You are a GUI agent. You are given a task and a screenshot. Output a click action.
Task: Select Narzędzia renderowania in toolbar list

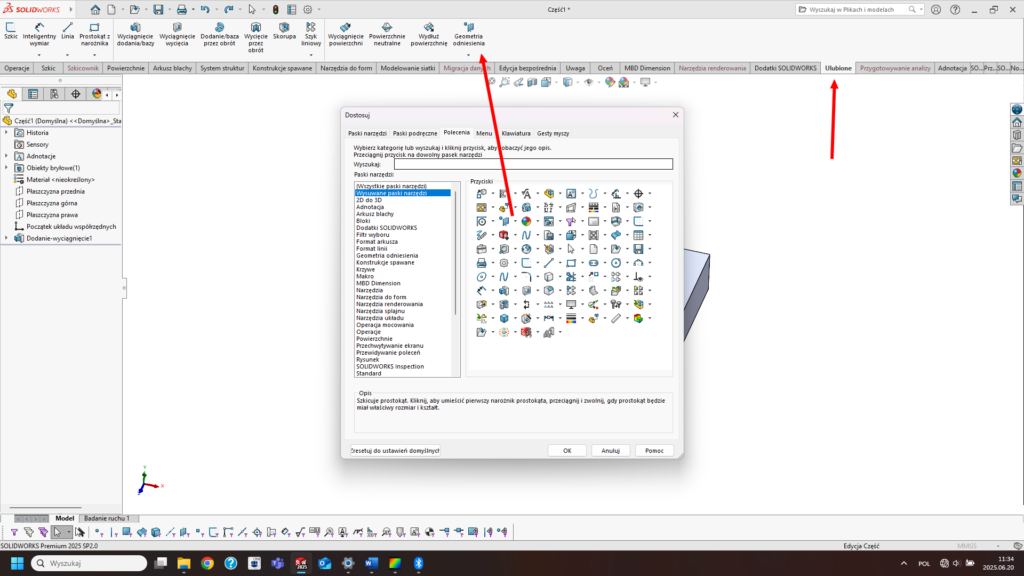tap(389, 304)
